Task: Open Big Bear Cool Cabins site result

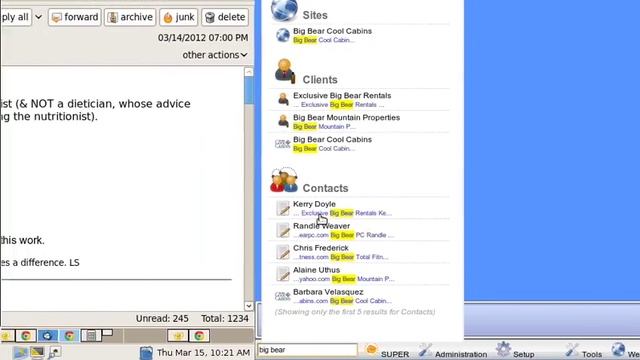Action: click(x=332, y=31)
